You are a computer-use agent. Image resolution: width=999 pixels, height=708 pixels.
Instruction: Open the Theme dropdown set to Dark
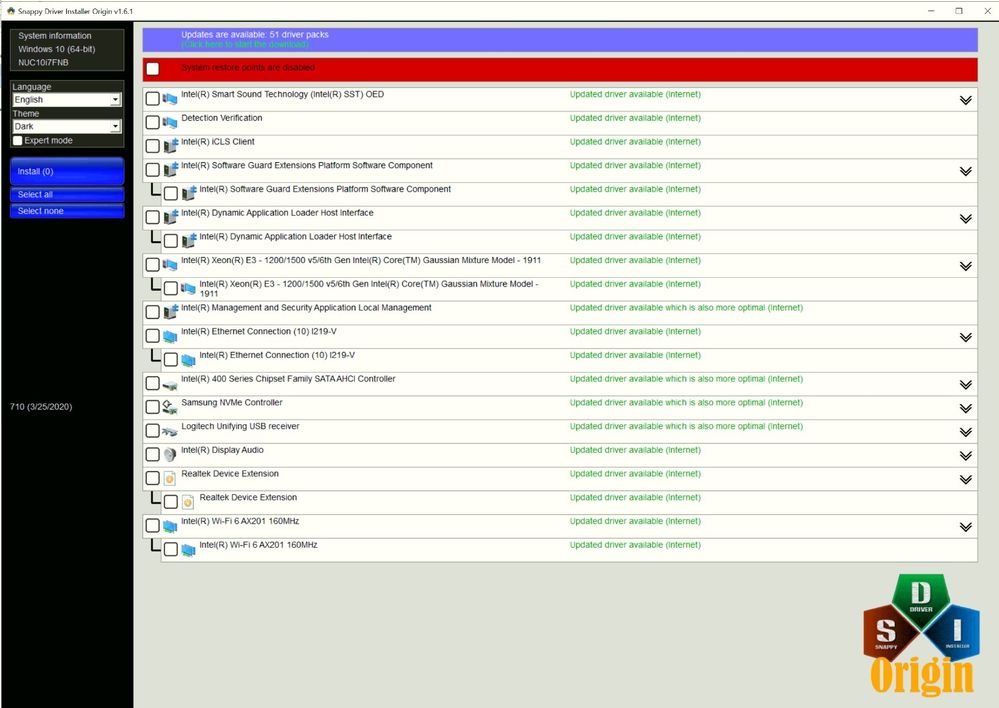[x=66, y=126]
